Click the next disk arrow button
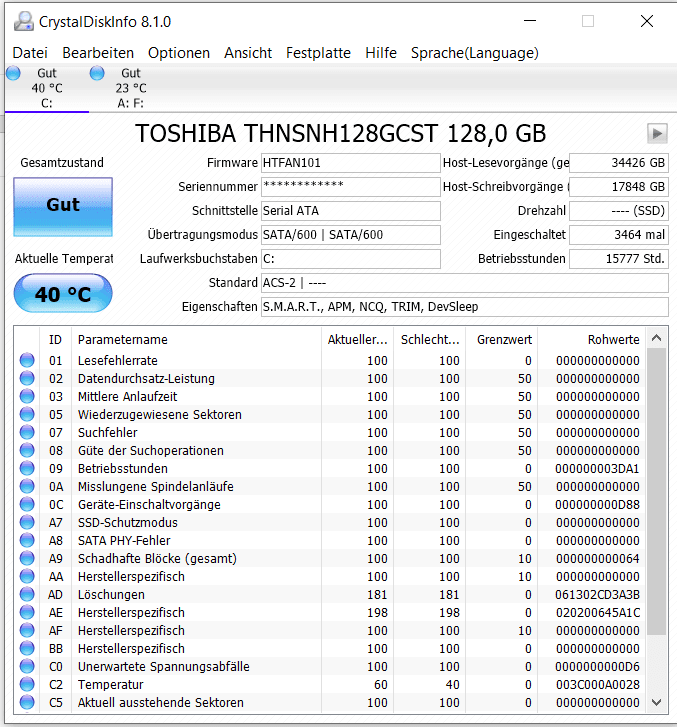 tap(657, 134)
